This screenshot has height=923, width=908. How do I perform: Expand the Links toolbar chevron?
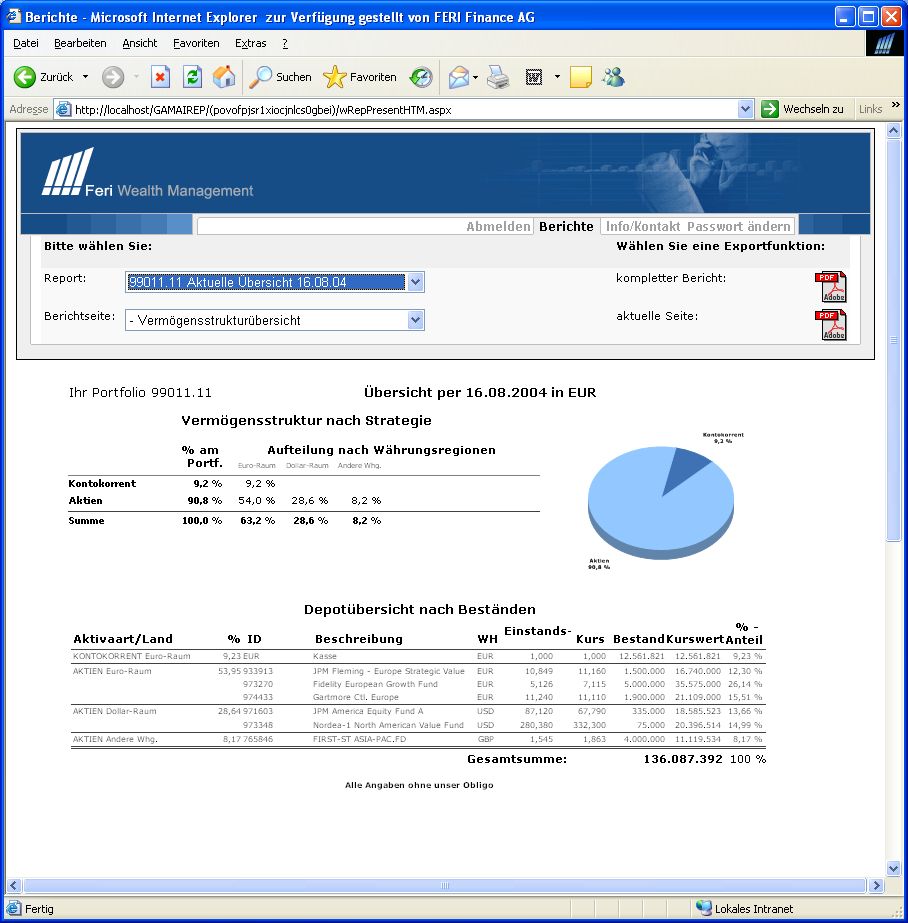896,105
